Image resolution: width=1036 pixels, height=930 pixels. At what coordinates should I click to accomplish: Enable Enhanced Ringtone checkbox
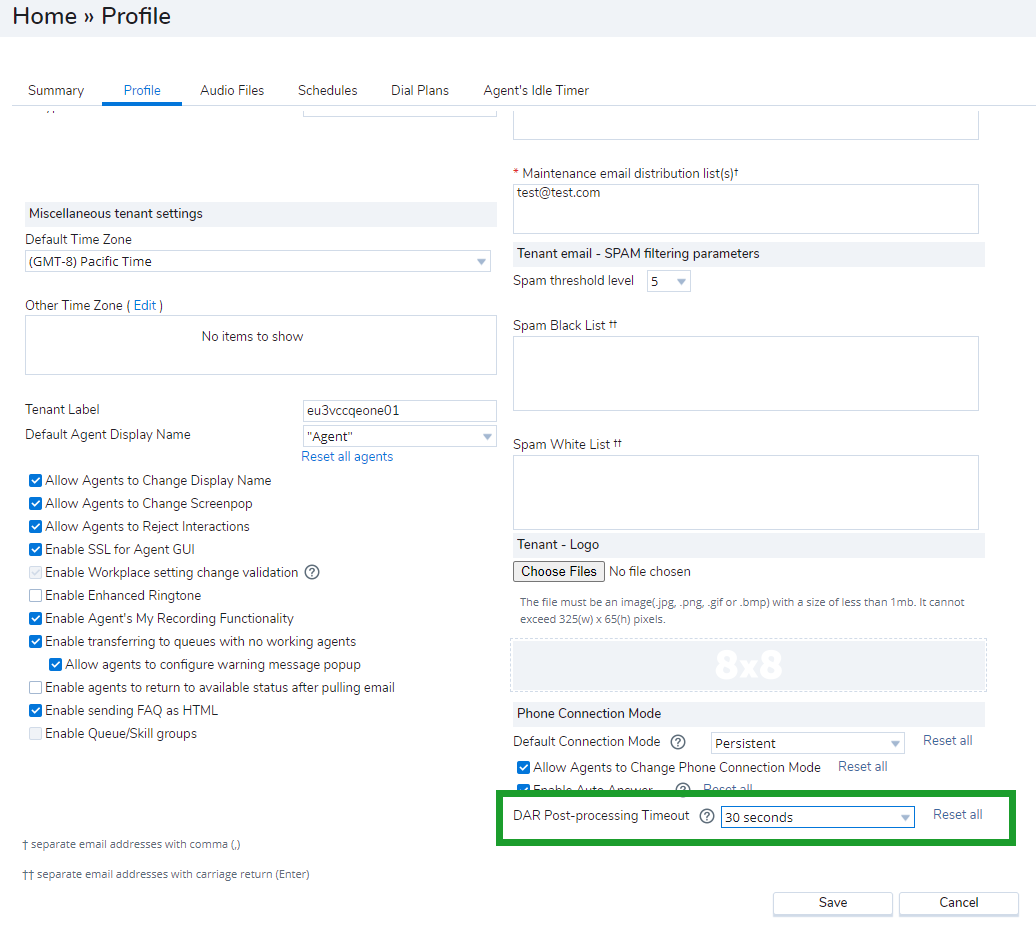[x=36, y=595]
